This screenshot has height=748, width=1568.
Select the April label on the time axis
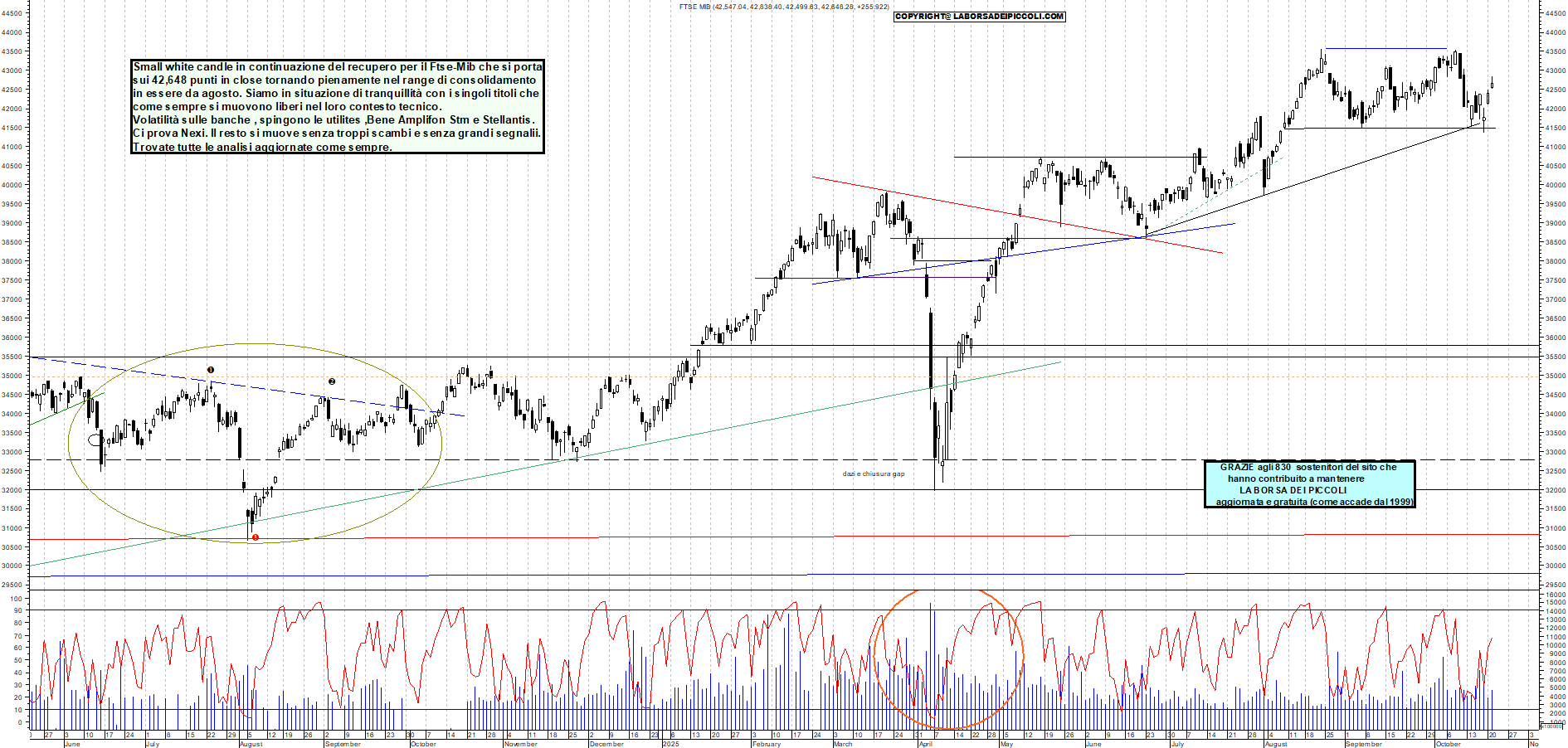pyautogui.click(x=926, y=744)
